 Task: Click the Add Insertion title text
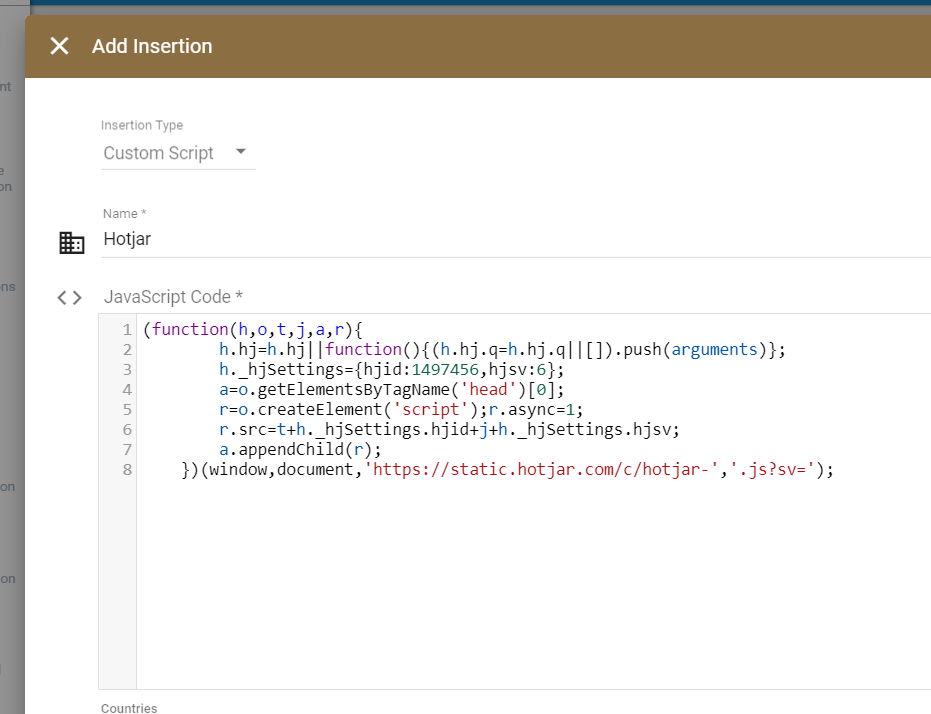click(x=152, y=46)
